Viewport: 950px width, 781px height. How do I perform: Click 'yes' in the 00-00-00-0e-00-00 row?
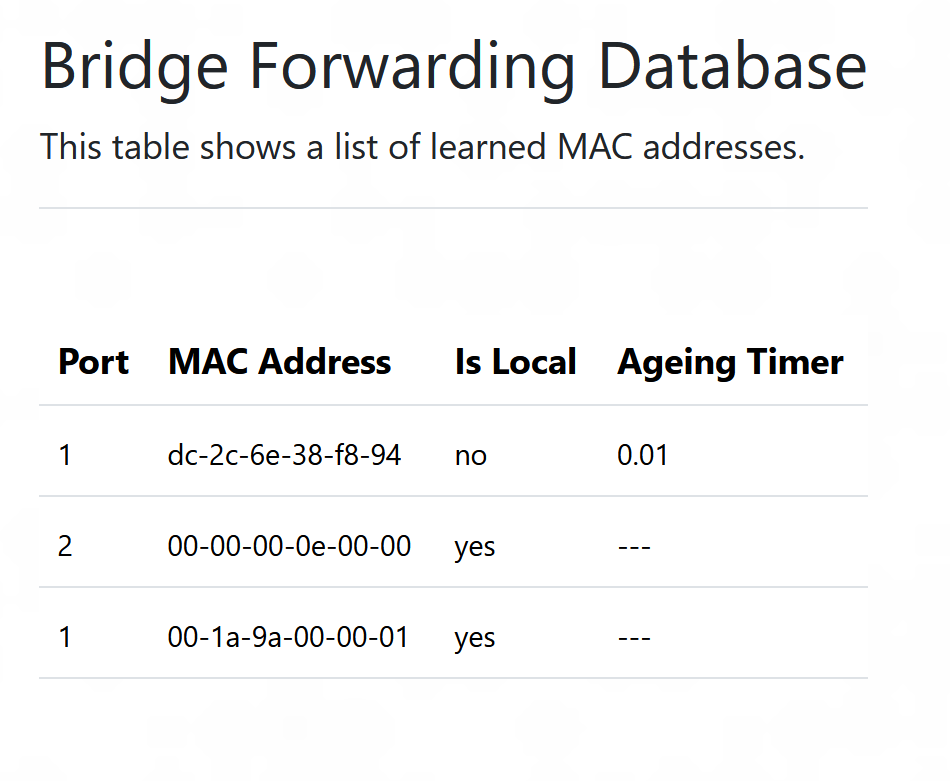point(475,548)
